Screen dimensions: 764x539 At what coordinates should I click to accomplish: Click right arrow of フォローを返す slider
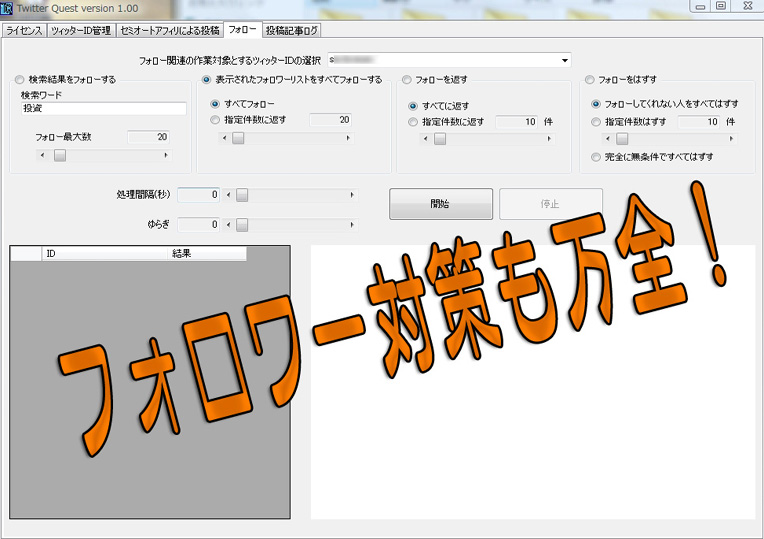click(x=549, y=139)
